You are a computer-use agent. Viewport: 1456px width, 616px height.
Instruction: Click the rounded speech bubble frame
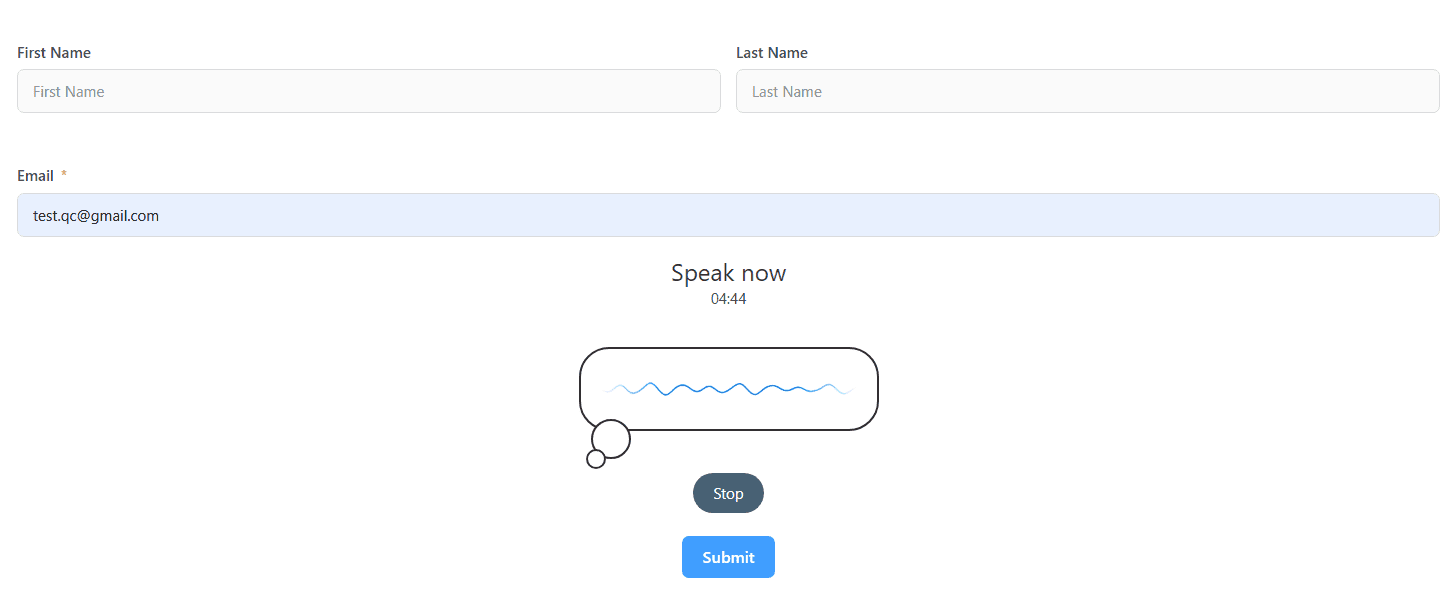coord(729,389)
